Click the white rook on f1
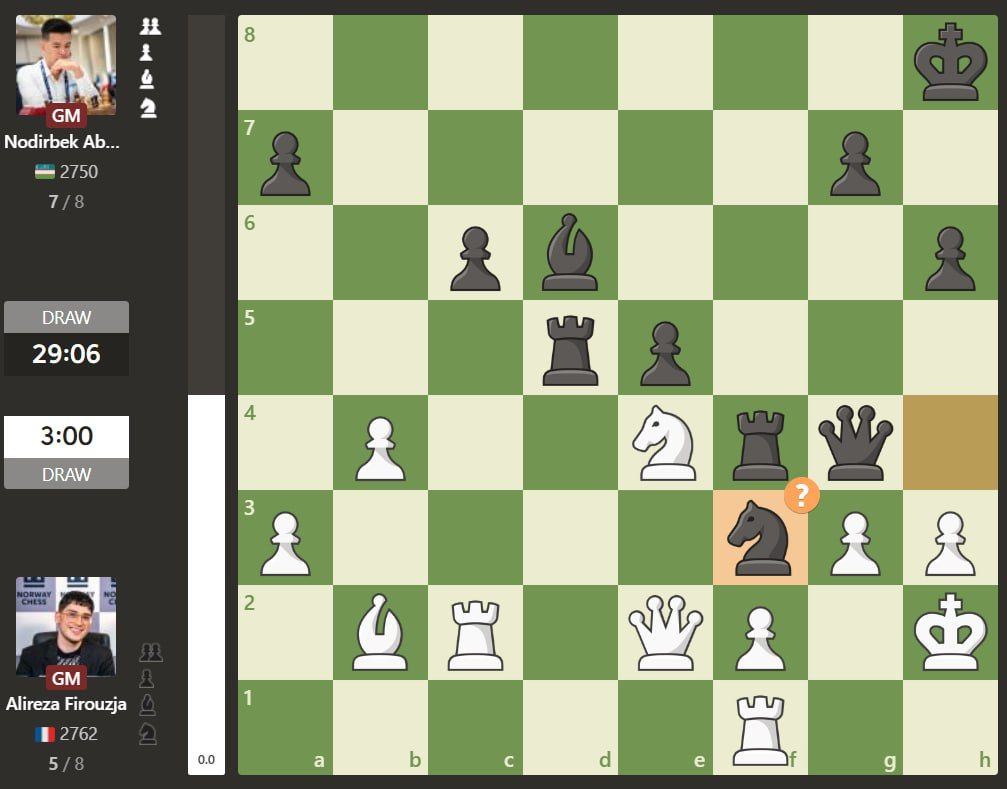Screen dimensions: 1007x789 pos(759,728)
